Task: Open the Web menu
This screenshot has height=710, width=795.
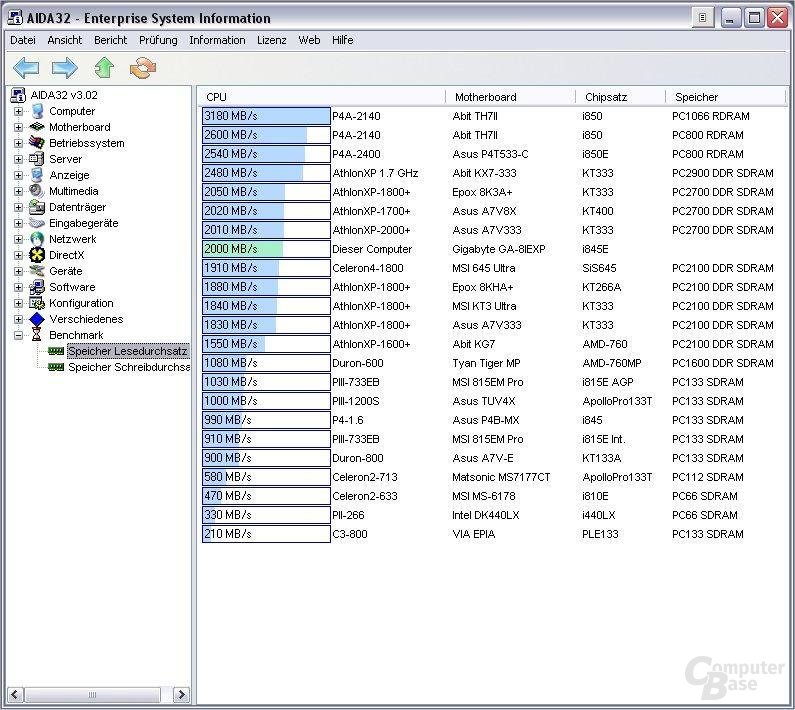Action: (x=309, y=40)
